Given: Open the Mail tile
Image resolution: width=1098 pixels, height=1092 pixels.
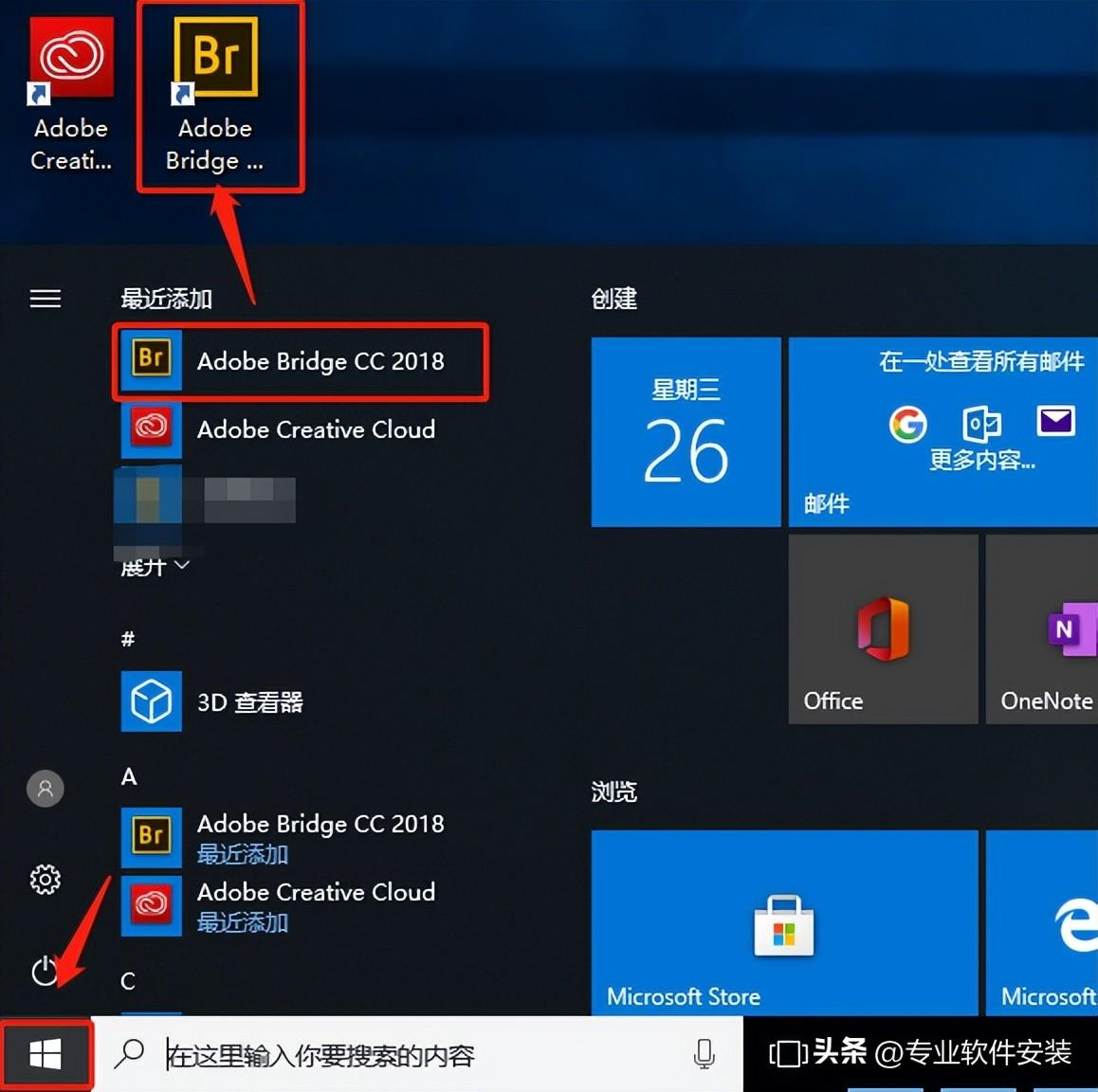Looking at the screenshot, I should click(943, 432).
